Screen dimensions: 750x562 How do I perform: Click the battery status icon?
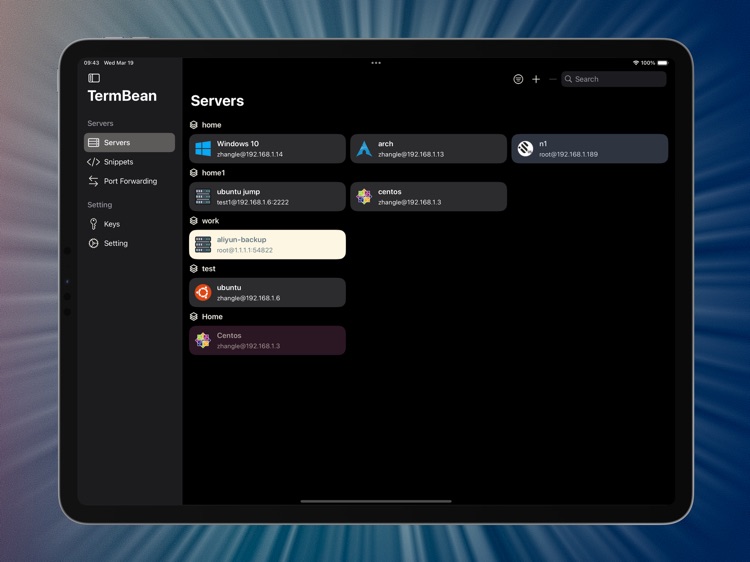coord(662,63)
